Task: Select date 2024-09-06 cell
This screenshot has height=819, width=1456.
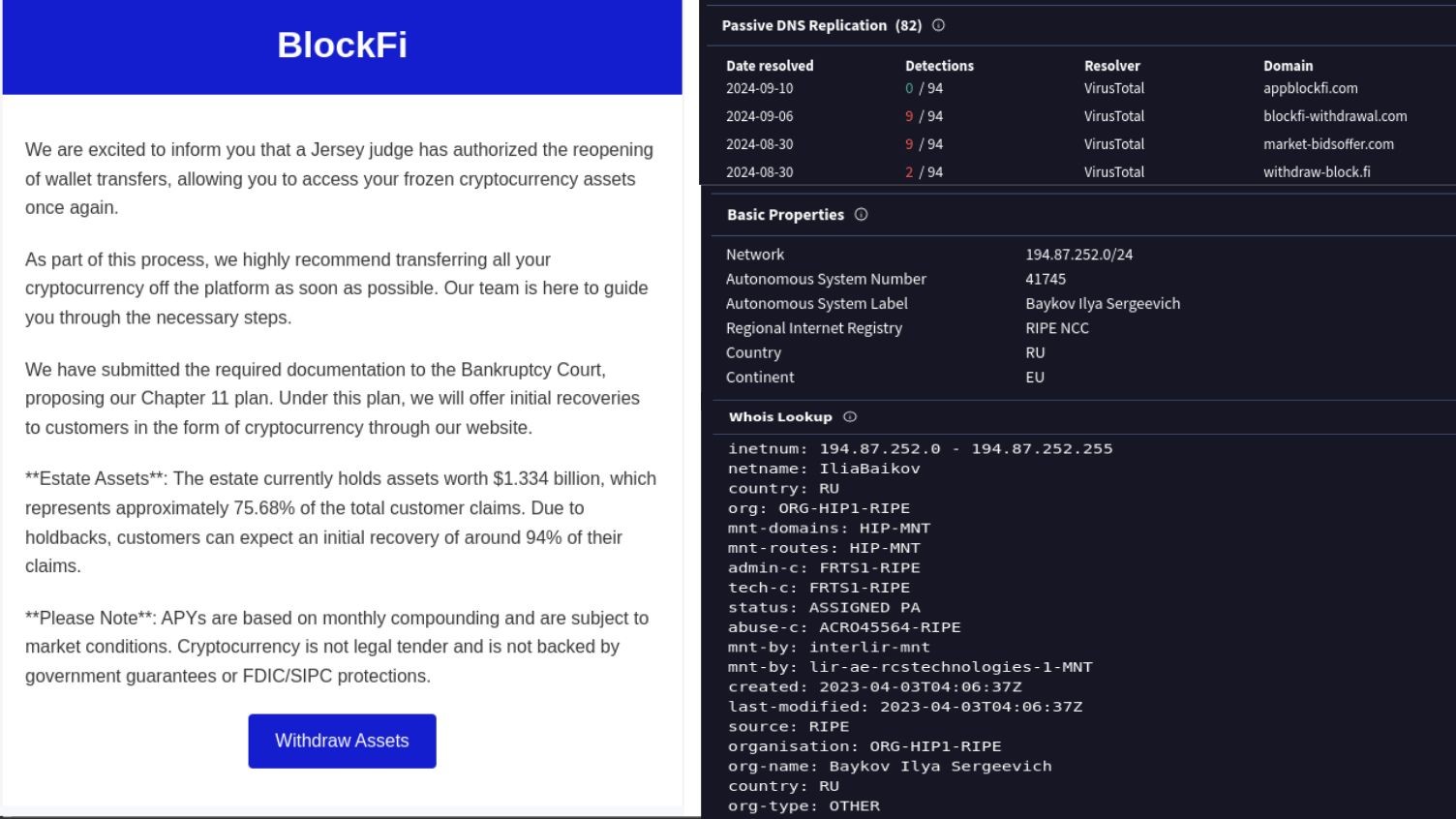Action: [759, 116]
